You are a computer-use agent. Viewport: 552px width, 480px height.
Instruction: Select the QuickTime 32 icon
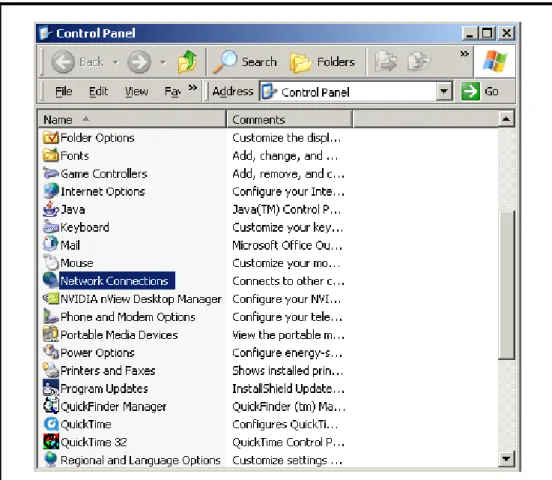click(x=51, y=442)
